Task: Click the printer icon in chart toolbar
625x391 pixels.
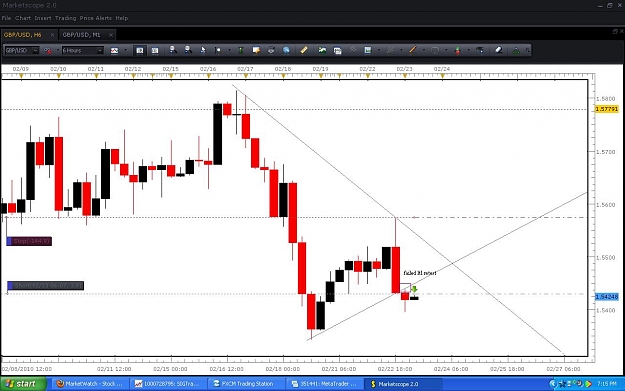Action: [x=271, y=50]
